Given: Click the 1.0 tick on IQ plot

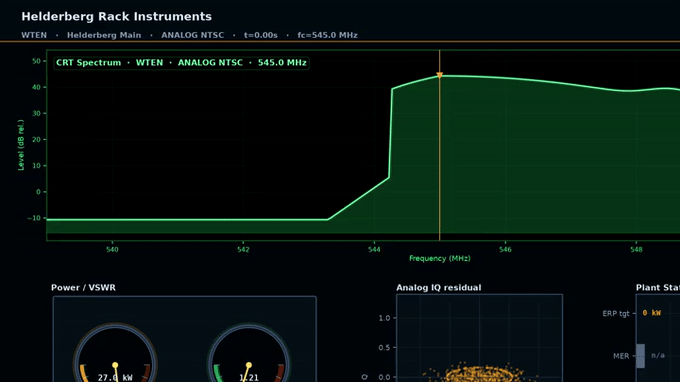Looking at the screenshot, I should 384,318.
